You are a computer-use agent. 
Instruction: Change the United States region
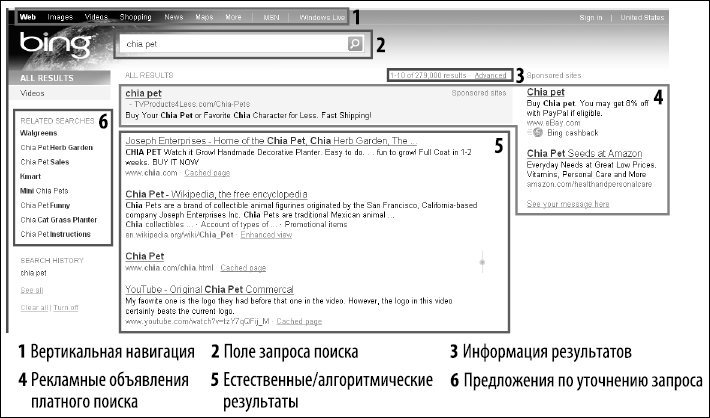(642, 17)
